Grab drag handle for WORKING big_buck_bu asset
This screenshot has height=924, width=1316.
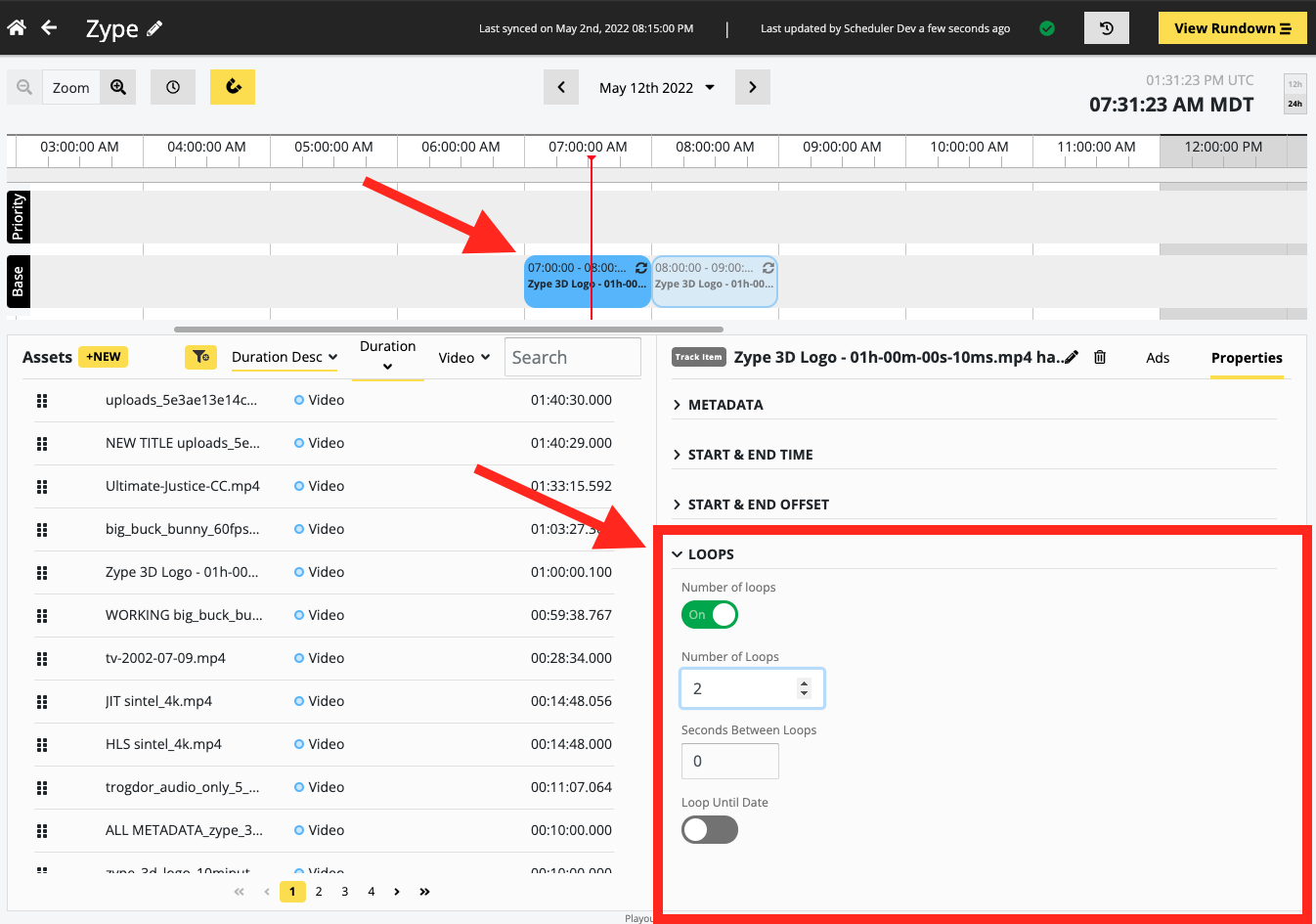[42, 616]
